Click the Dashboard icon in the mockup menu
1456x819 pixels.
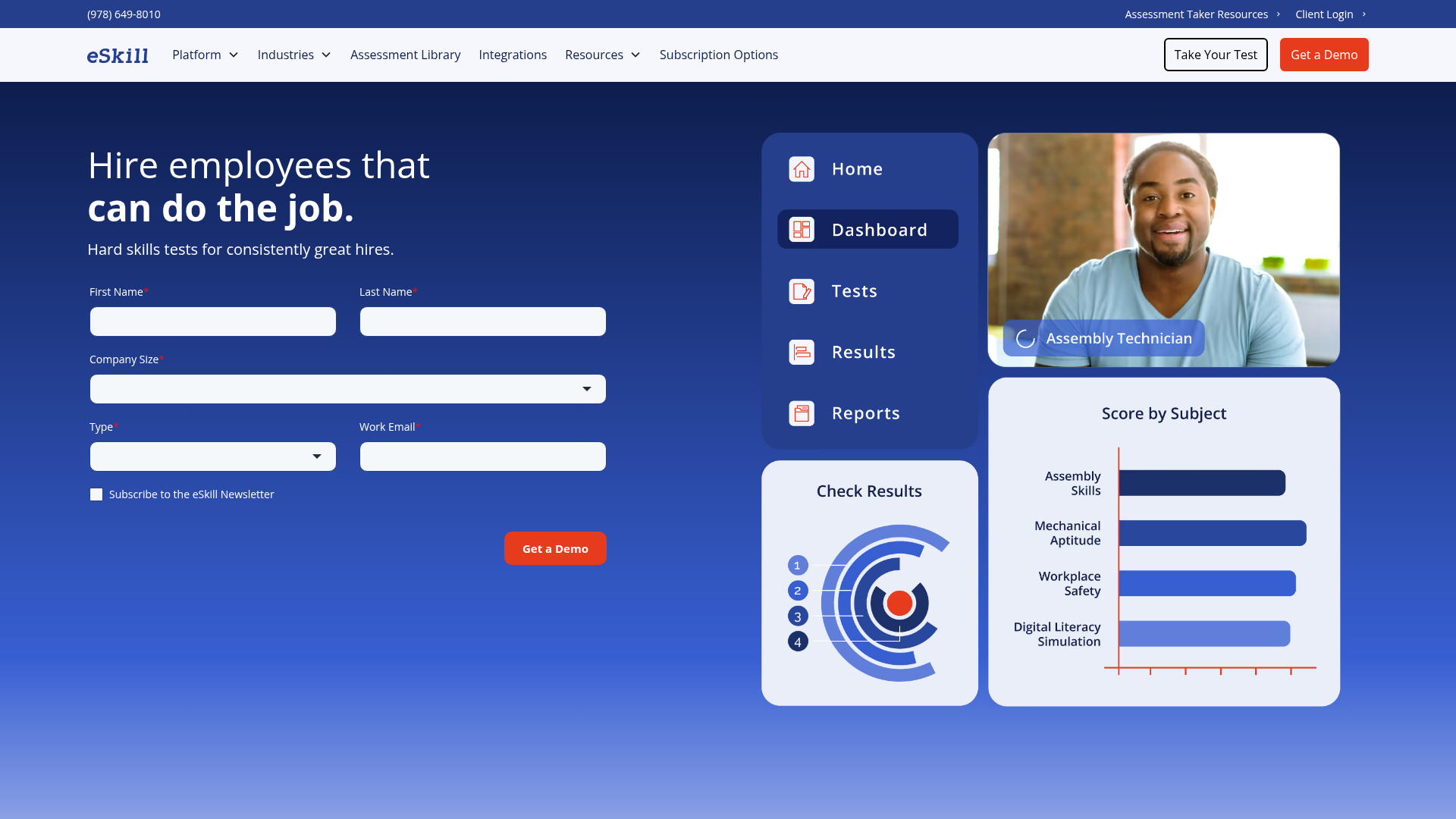(x=801, y=229)
